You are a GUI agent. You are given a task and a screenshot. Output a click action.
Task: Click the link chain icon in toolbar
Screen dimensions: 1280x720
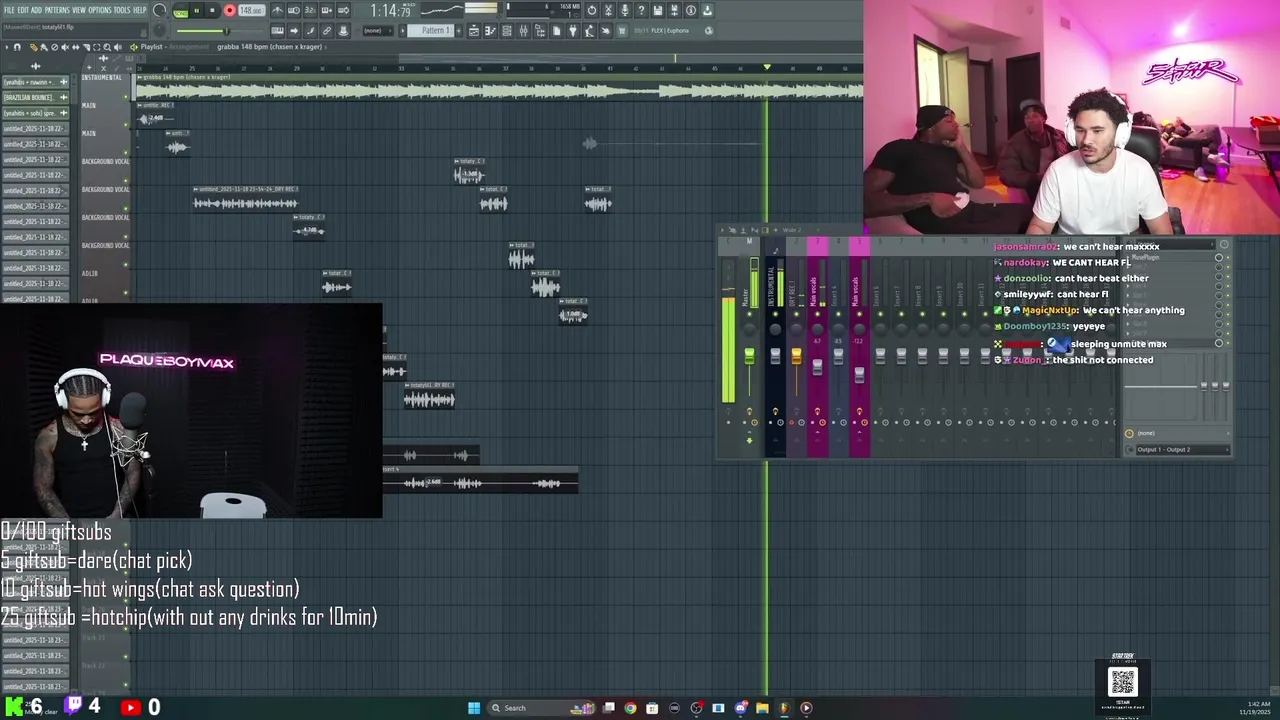tap(326, 30)
